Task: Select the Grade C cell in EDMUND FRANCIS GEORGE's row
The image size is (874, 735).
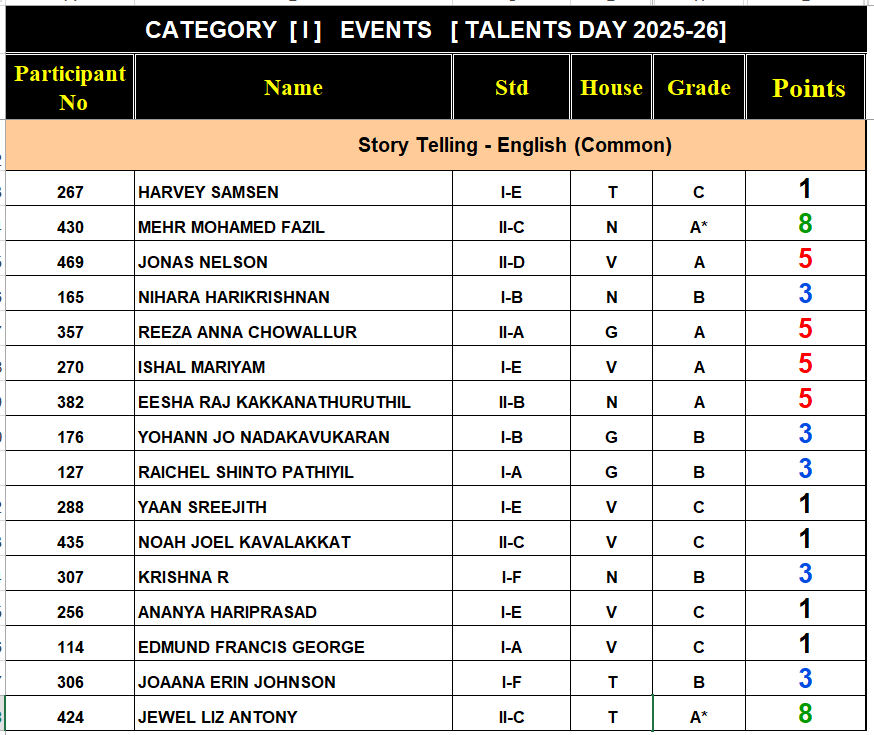Action: (x=699, y=644)
